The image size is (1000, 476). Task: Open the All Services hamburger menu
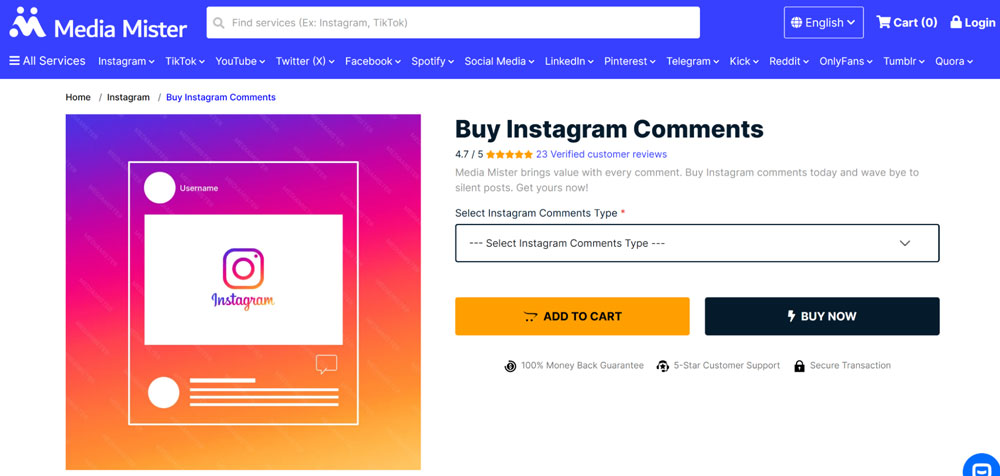click(15, 61)
